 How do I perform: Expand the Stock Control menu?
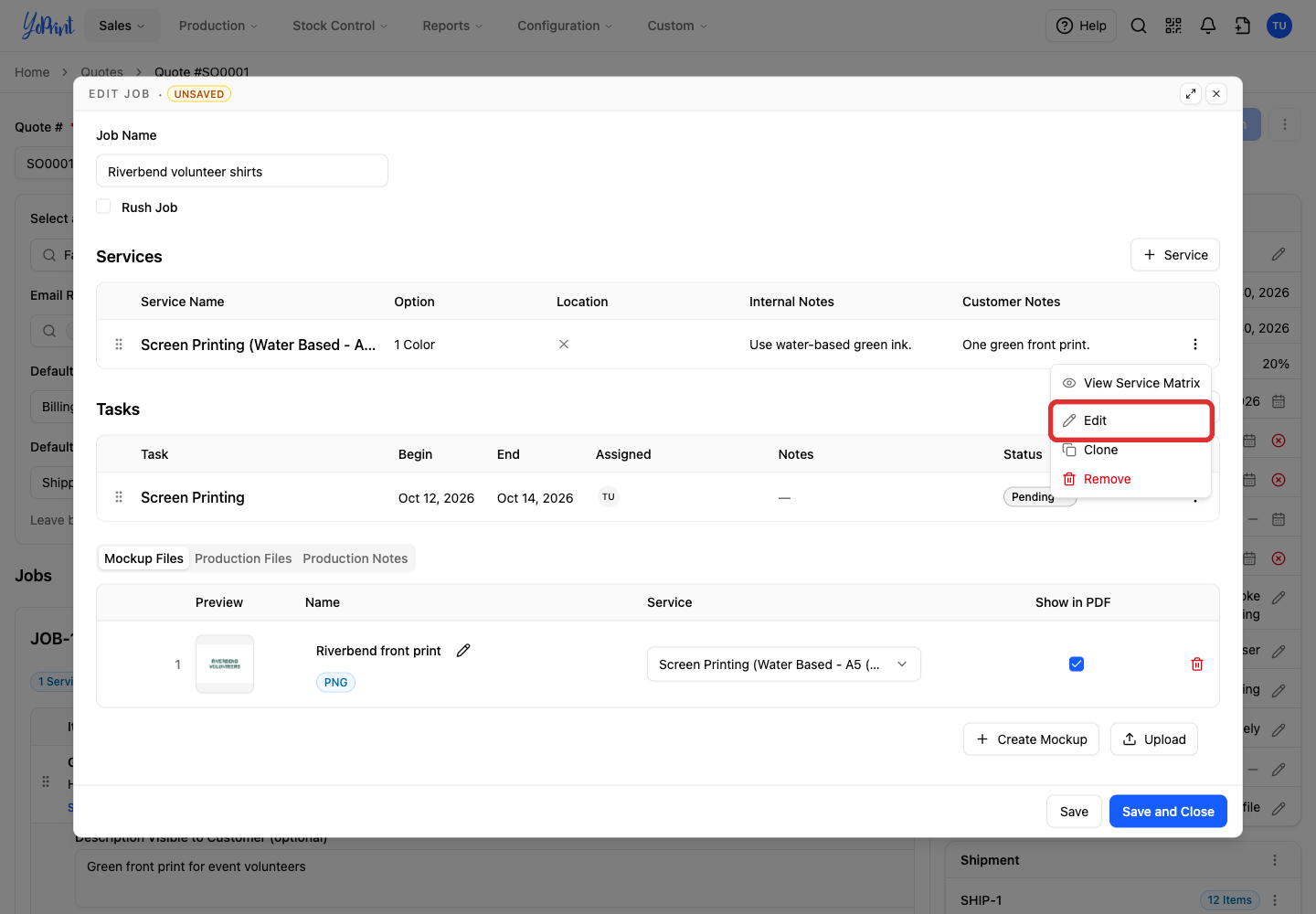(x=340, y=26)
